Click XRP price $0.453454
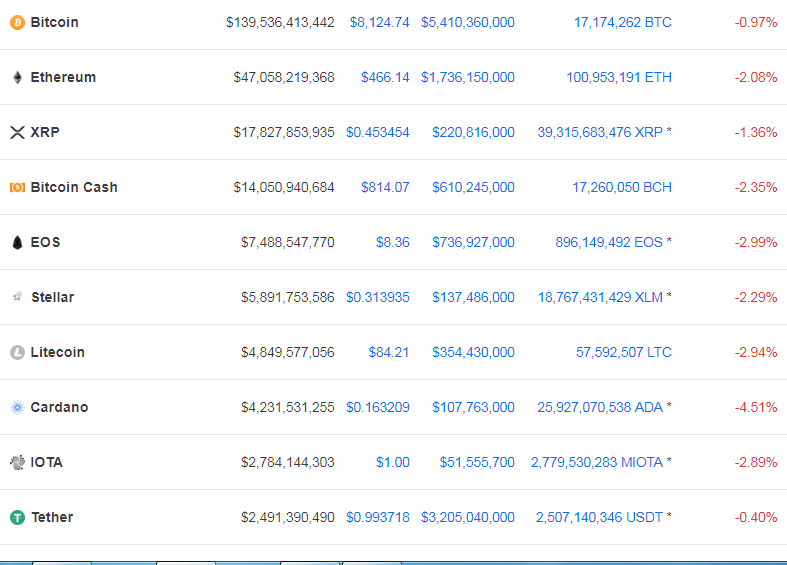Viewport: 787px width, 565px height. (377, 132)
